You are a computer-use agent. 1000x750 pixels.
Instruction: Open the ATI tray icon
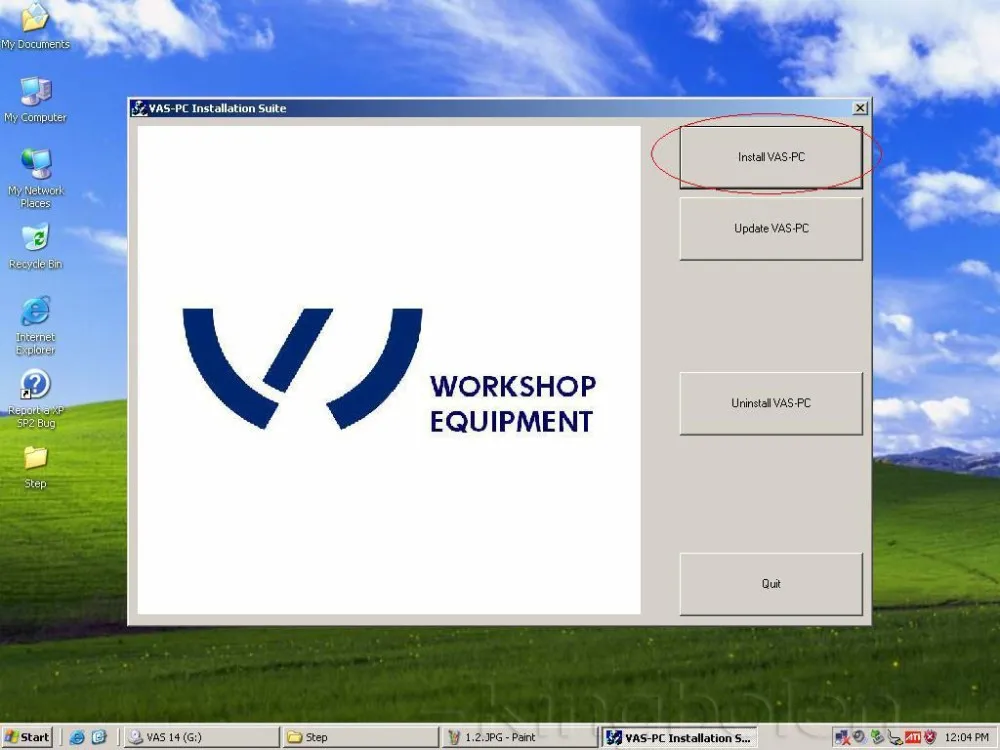click(x=913, y=738)
